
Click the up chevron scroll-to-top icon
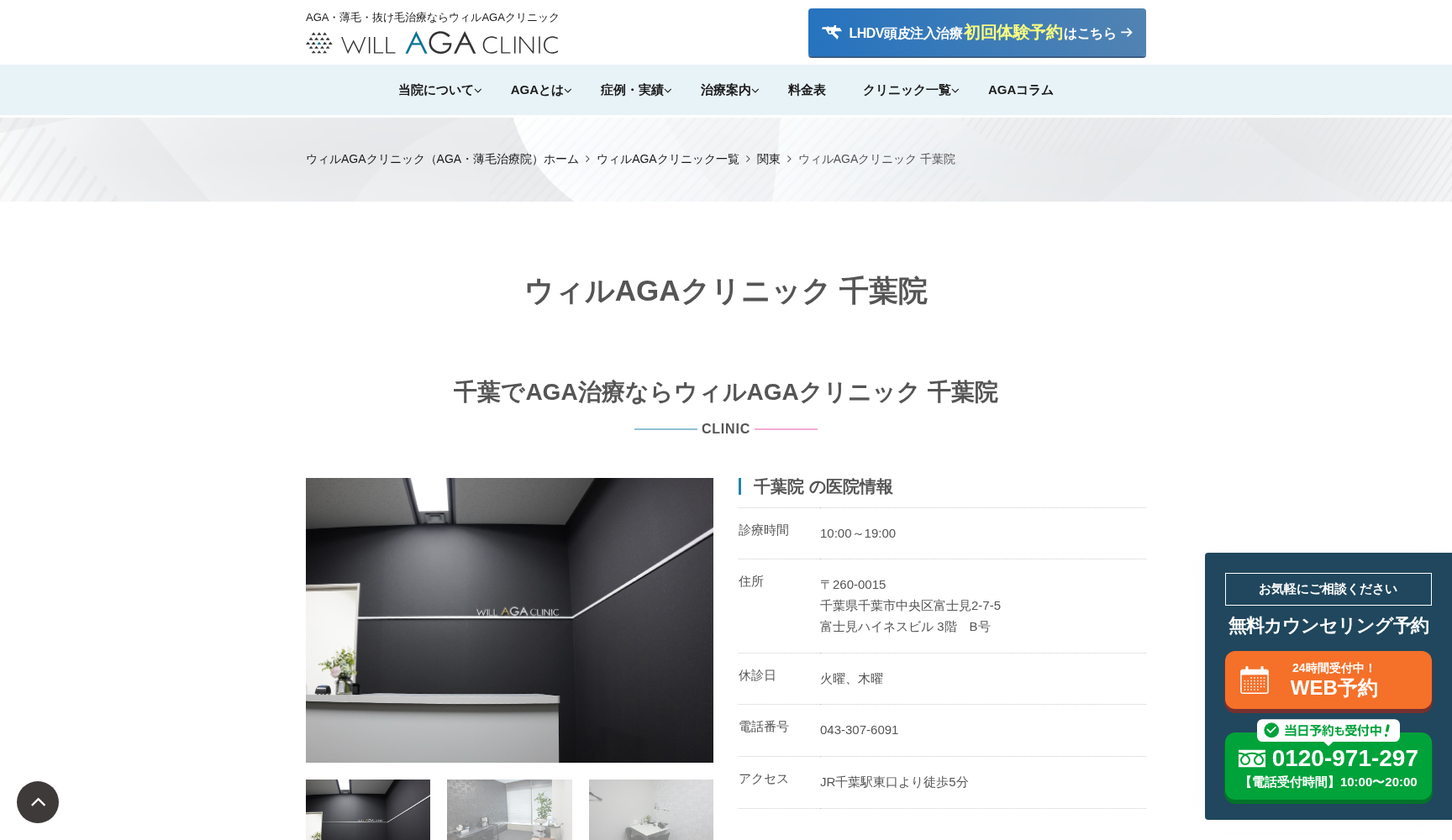pyautogui.click(x=38, y=802)
